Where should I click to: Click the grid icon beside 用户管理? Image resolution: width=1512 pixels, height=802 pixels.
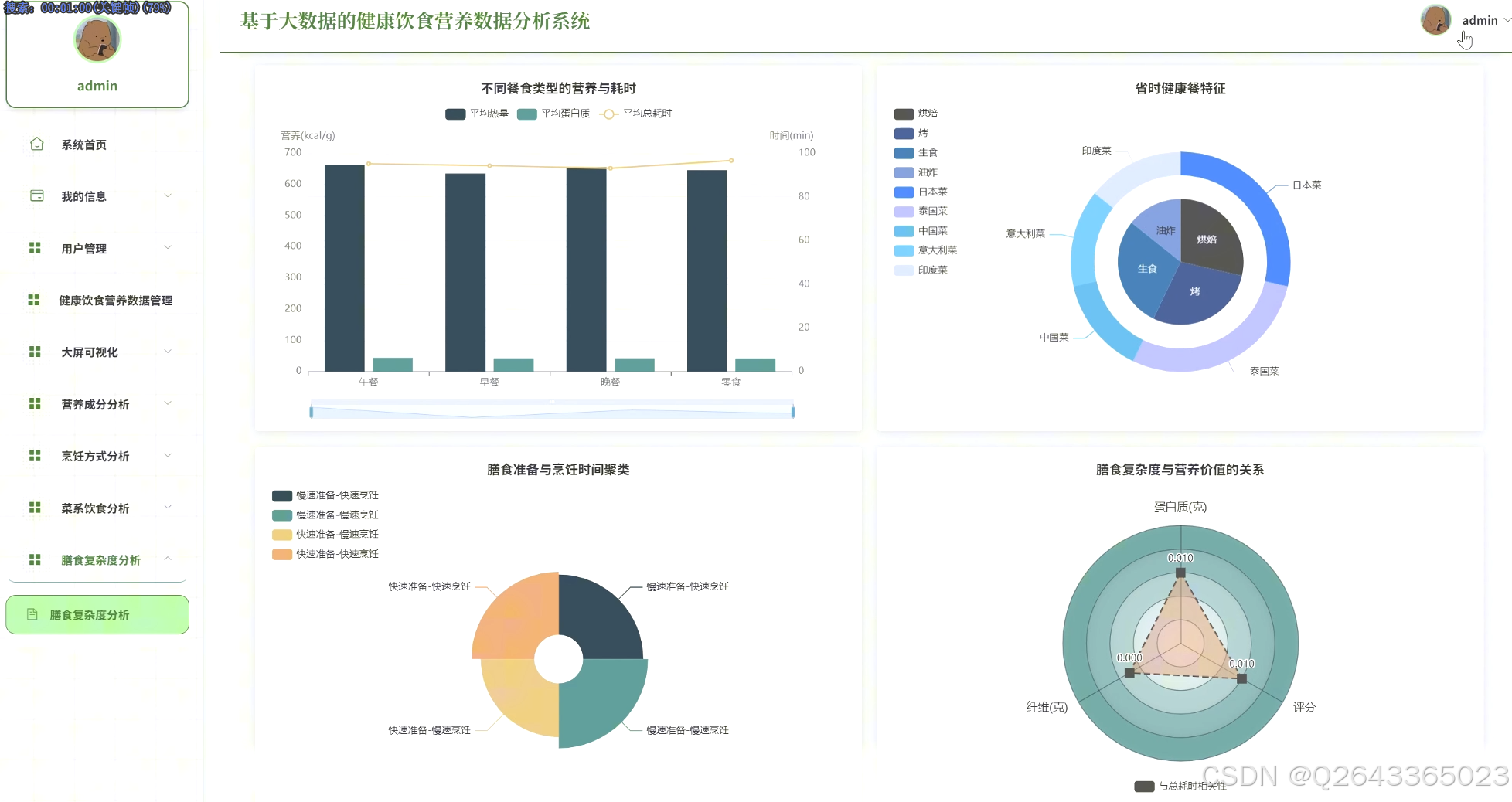pyautogui.click(x=35, y=248)
